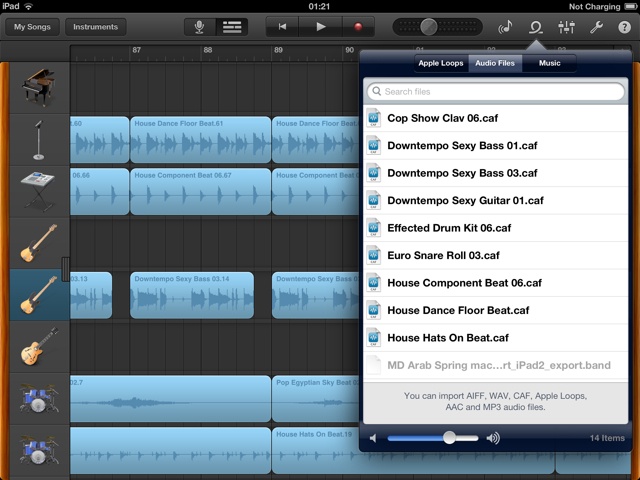Switch to Apple Loops tab
This screenshot has height=480, width=640.
click(x=441, y=63)
